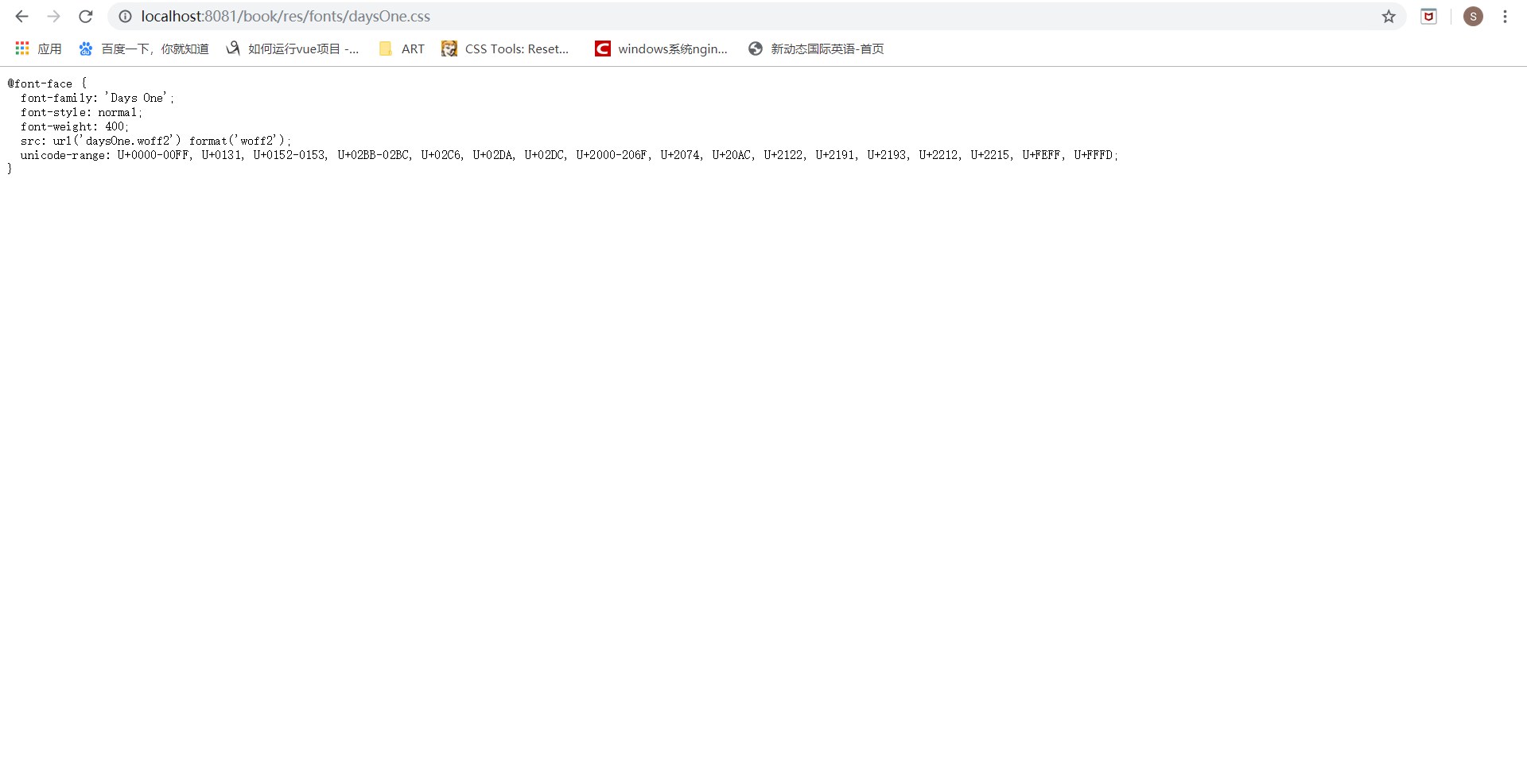Click the '@font-face {' line

click(48, 83)
